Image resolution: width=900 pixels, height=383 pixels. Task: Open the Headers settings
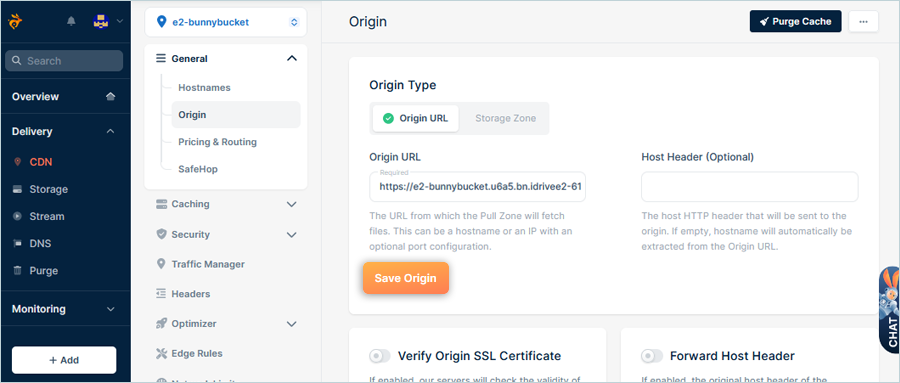pyautogui.click(x=191, y=294)
